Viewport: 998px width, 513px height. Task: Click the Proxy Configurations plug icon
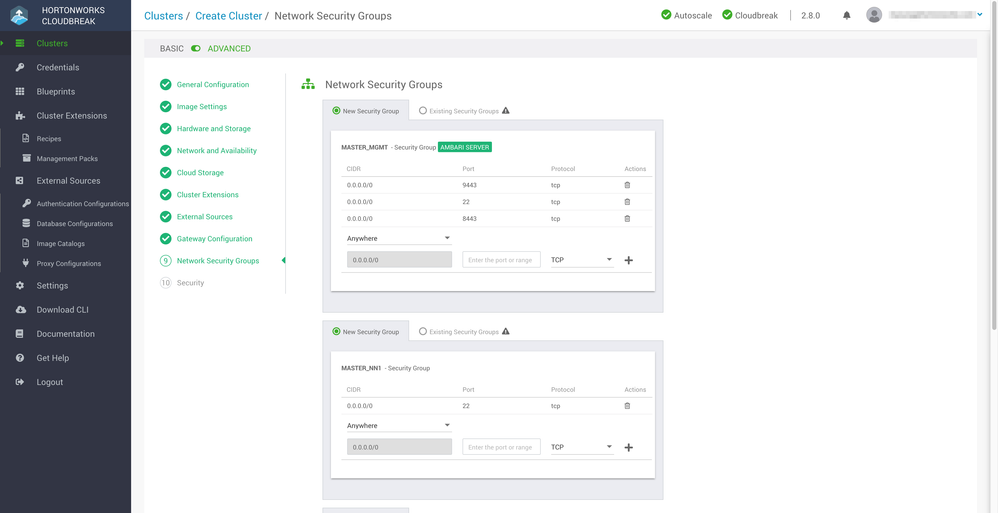[26, 263]
